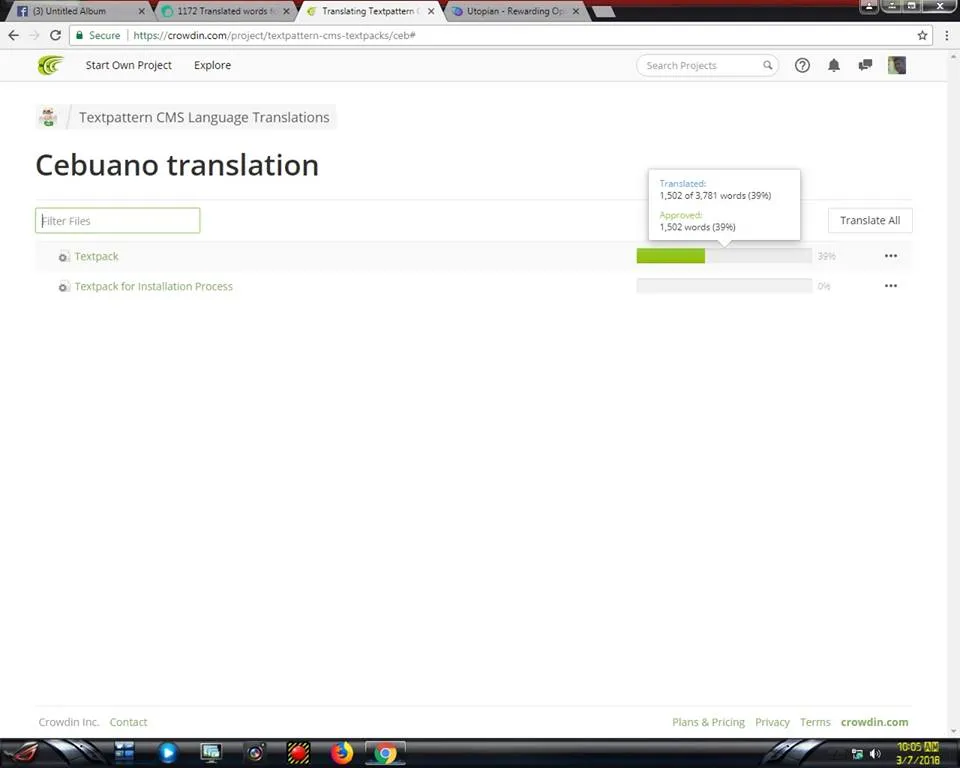Open more options for Installation Process row
The image size is (960, 768).
tap(891, 286)
